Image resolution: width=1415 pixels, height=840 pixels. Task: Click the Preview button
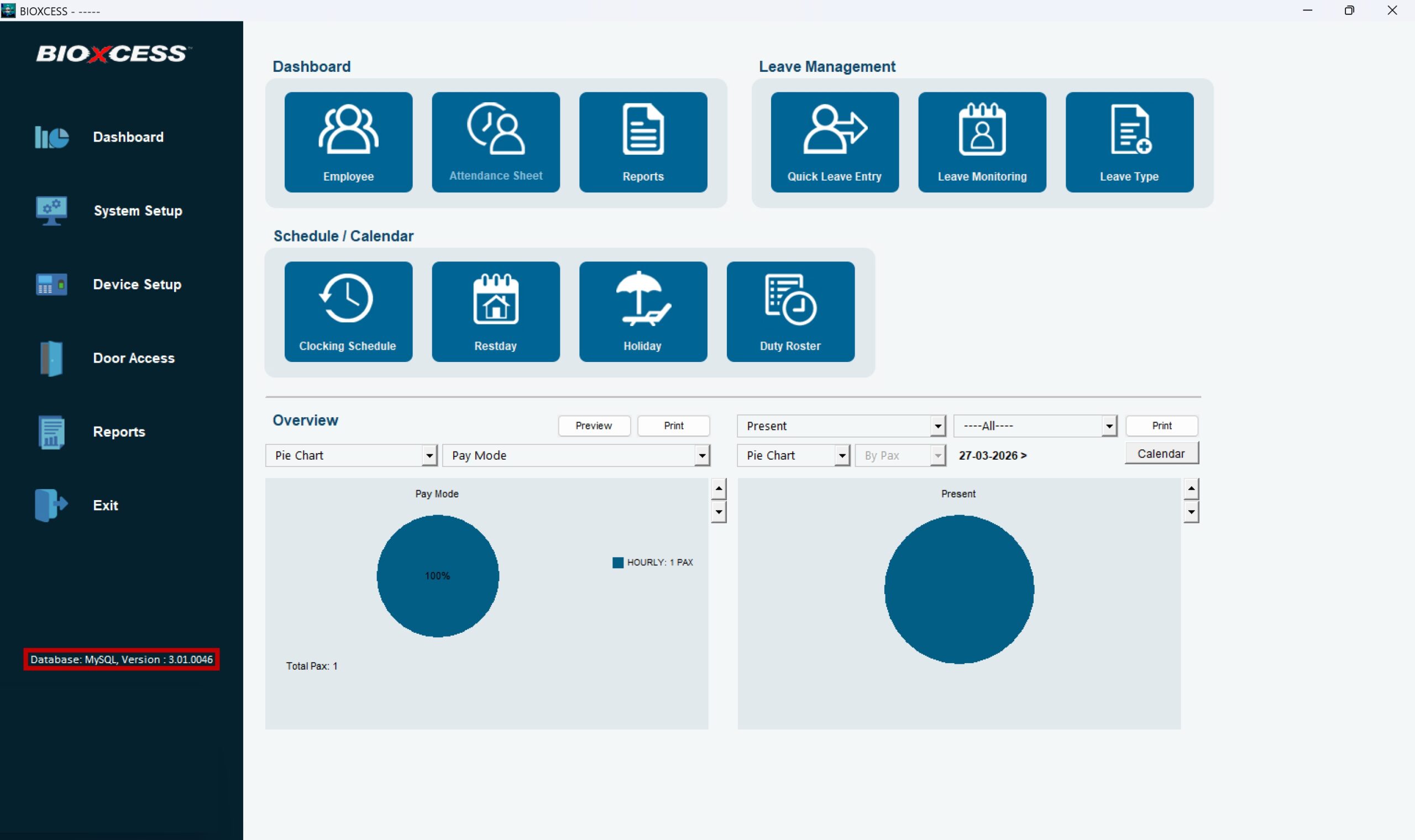pos(593,426)
